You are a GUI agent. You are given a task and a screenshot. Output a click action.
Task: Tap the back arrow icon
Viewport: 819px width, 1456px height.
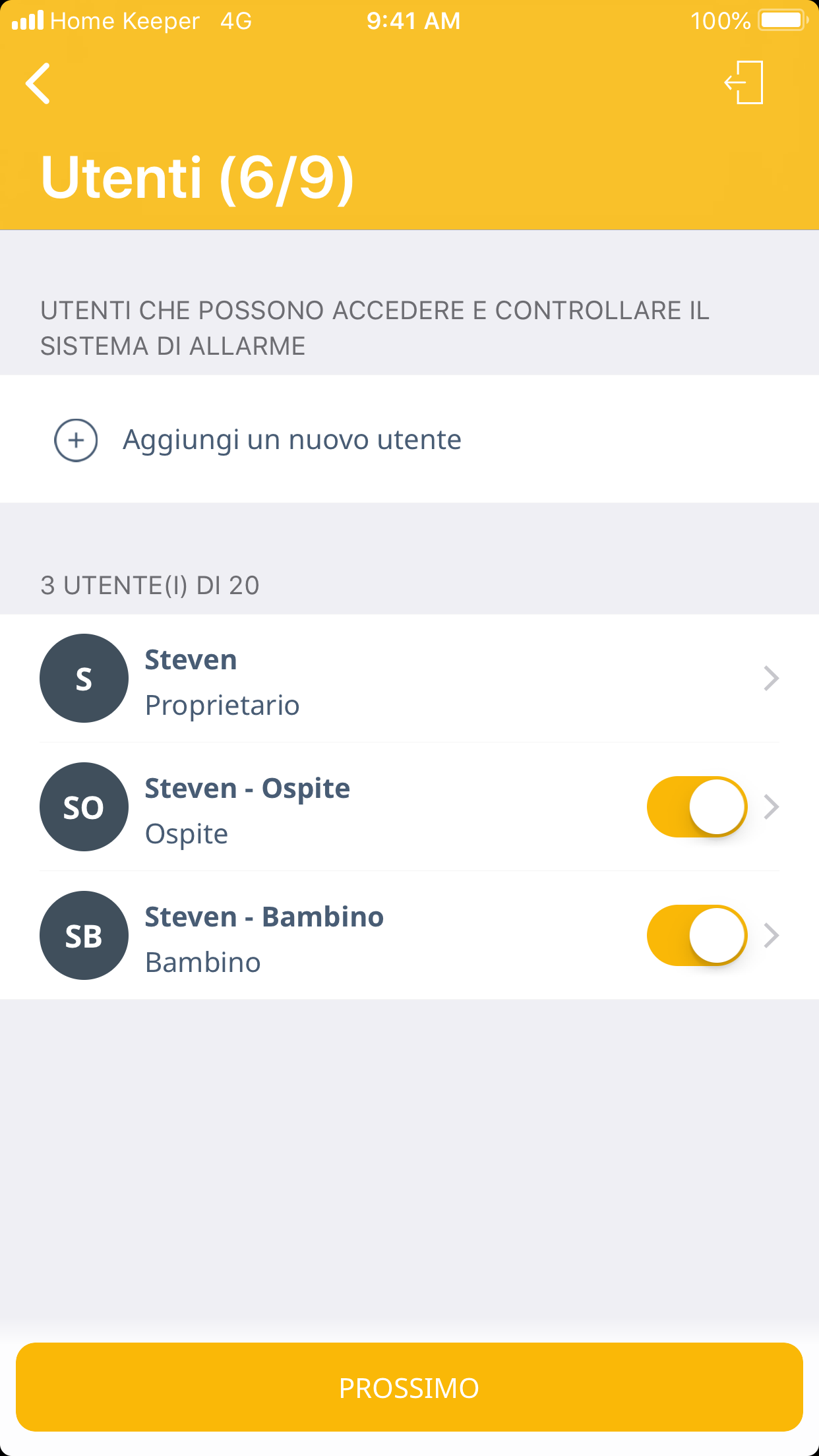tap(38, 84)
